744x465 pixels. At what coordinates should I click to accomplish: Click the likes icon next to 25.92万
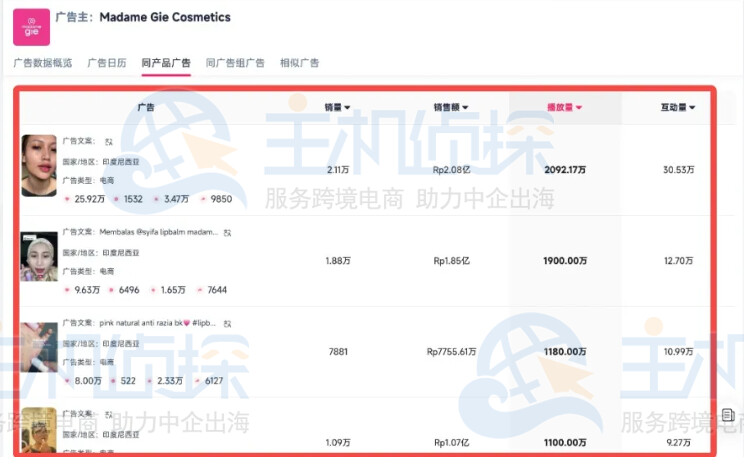(67, 199)
